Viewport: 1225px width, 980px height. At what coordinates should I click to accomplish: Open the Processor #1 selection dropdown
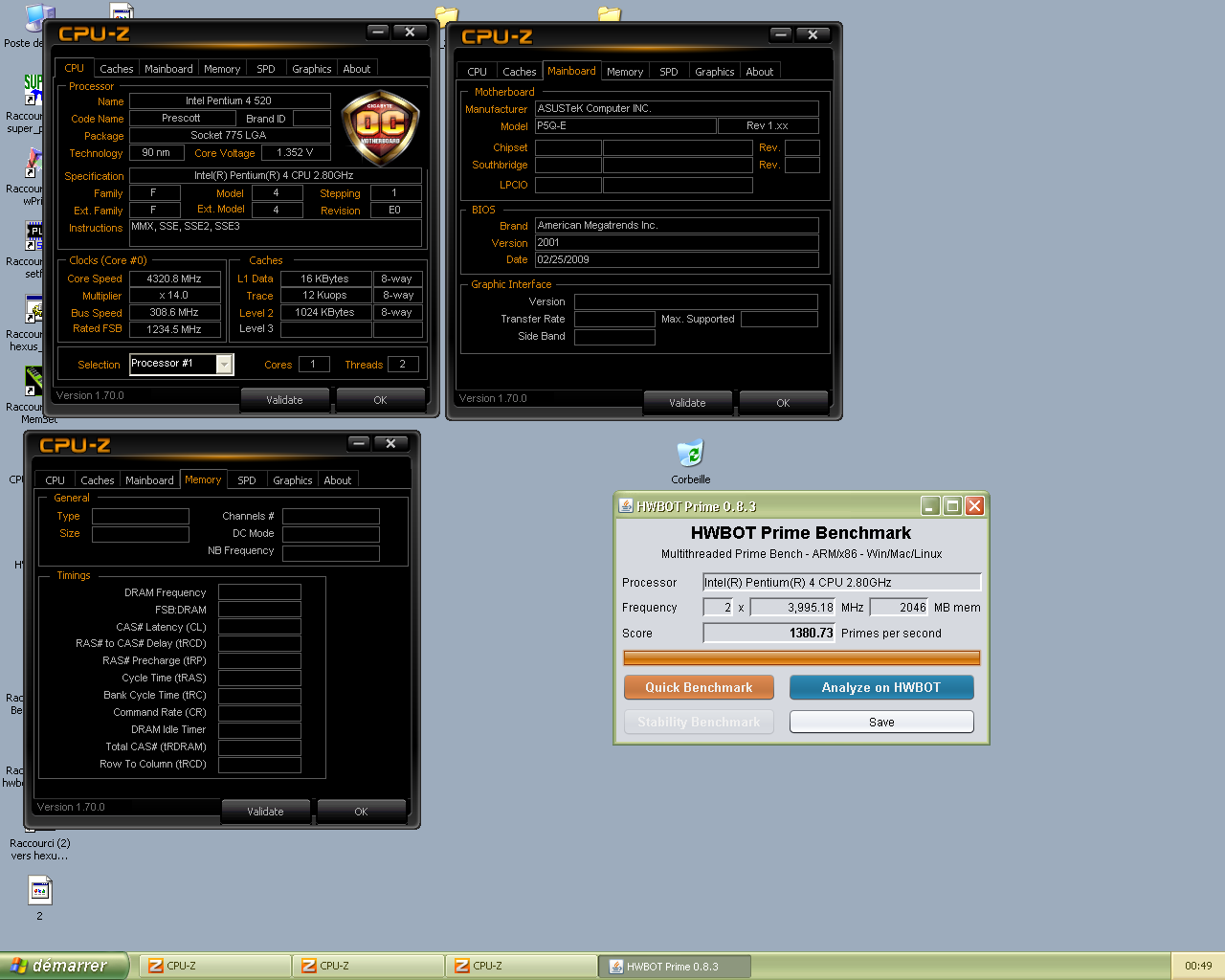coord(224,365)
